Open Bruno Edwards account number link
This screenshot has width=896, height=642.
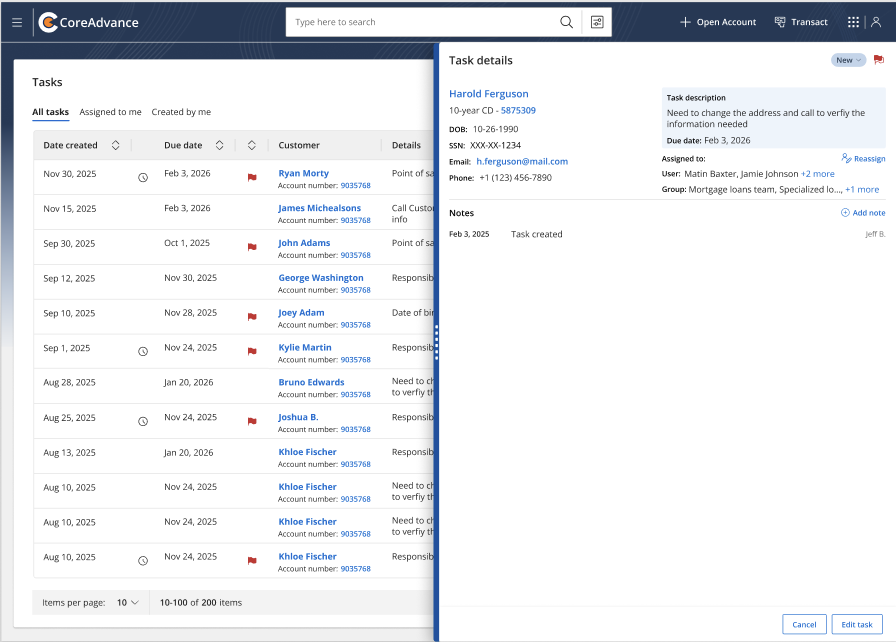355,395
